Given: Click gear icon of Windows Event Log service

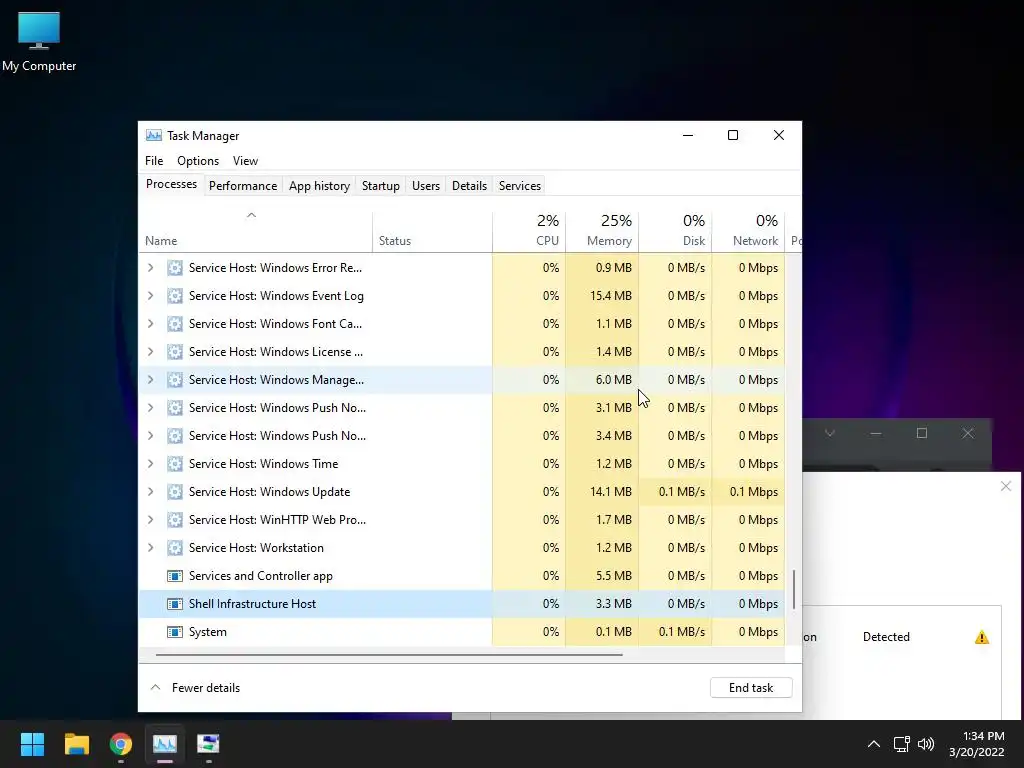Looking at the screenshot, I should click(x=174, y=296).
